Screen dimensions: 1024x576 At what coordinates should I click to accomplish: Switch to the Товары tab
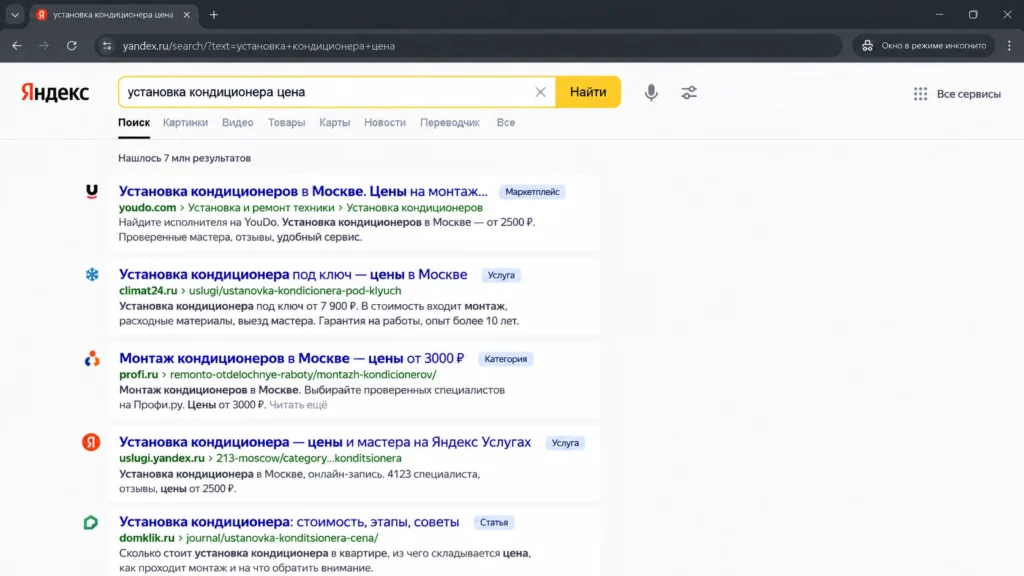coord(287,123)
